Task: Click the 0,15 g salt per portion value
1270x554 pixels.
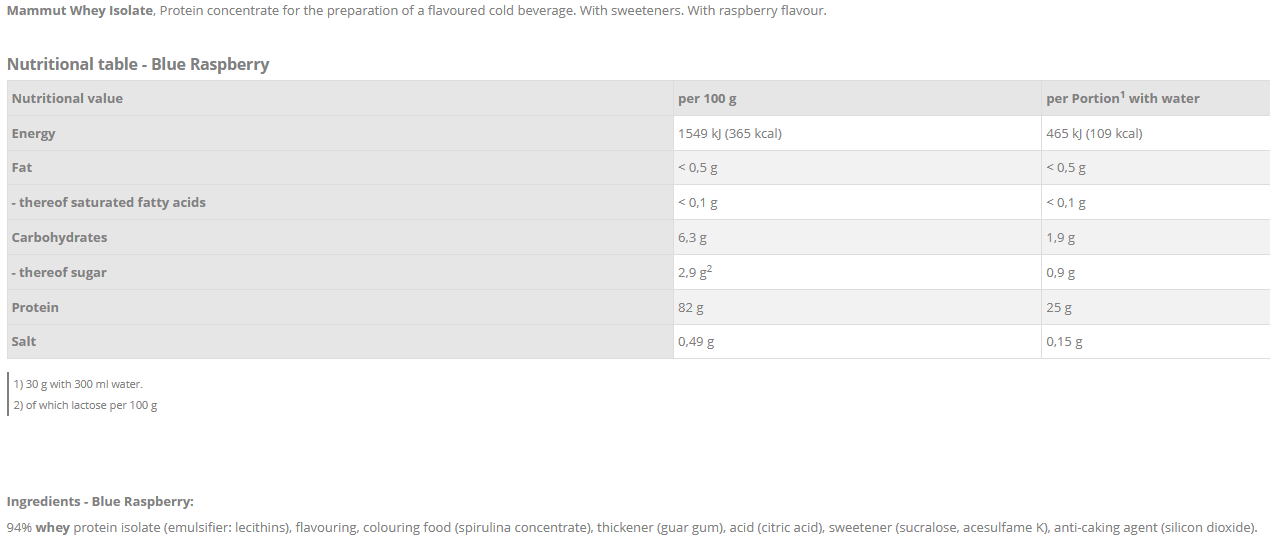Action: [x=1064, y=342]
